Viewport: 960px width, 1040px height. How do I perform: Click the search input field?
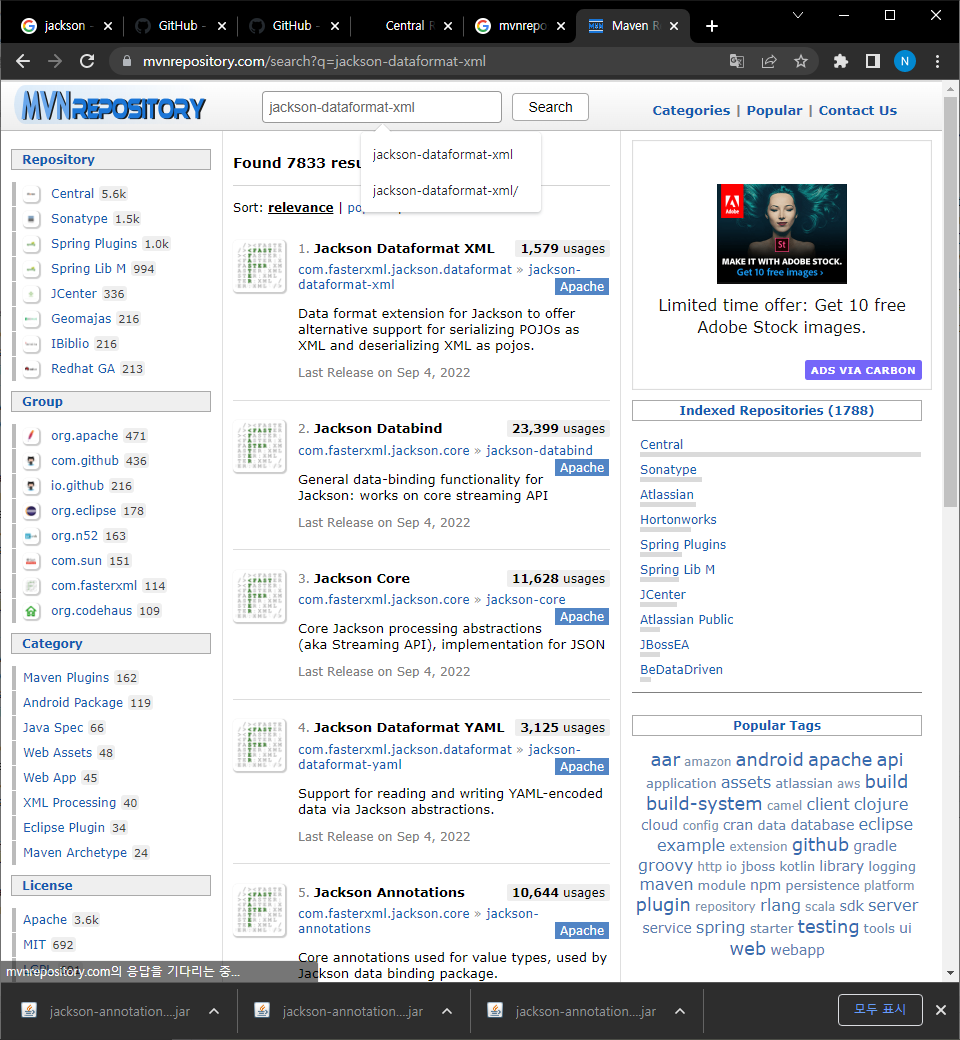tap(381, 107)
